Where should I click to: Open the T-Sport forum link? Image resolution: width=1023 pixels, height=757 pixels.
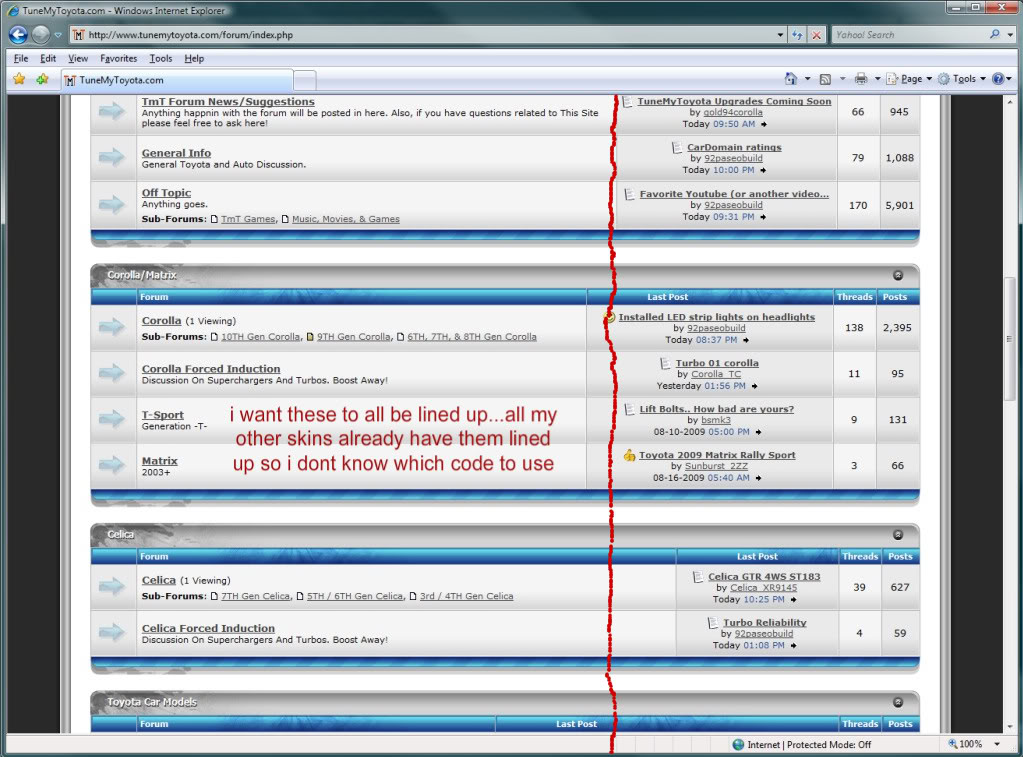[x=162, y=414]
